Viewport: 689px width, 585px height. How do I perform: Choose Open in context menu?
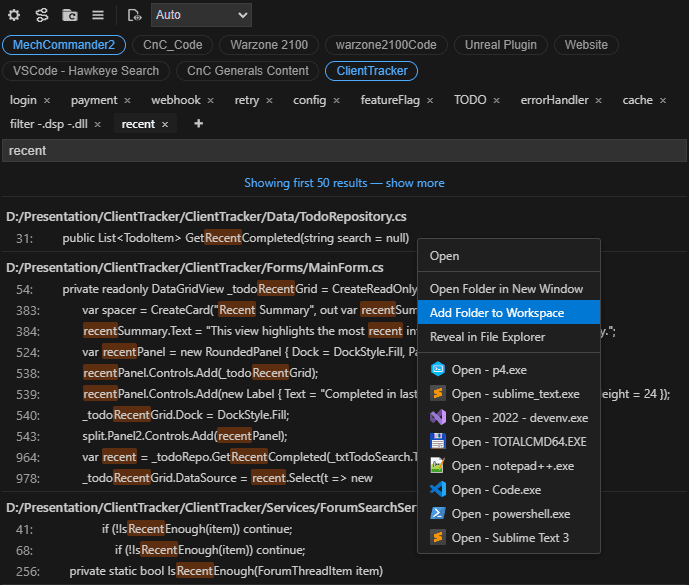pyautogui.click(x=509, y=256)
